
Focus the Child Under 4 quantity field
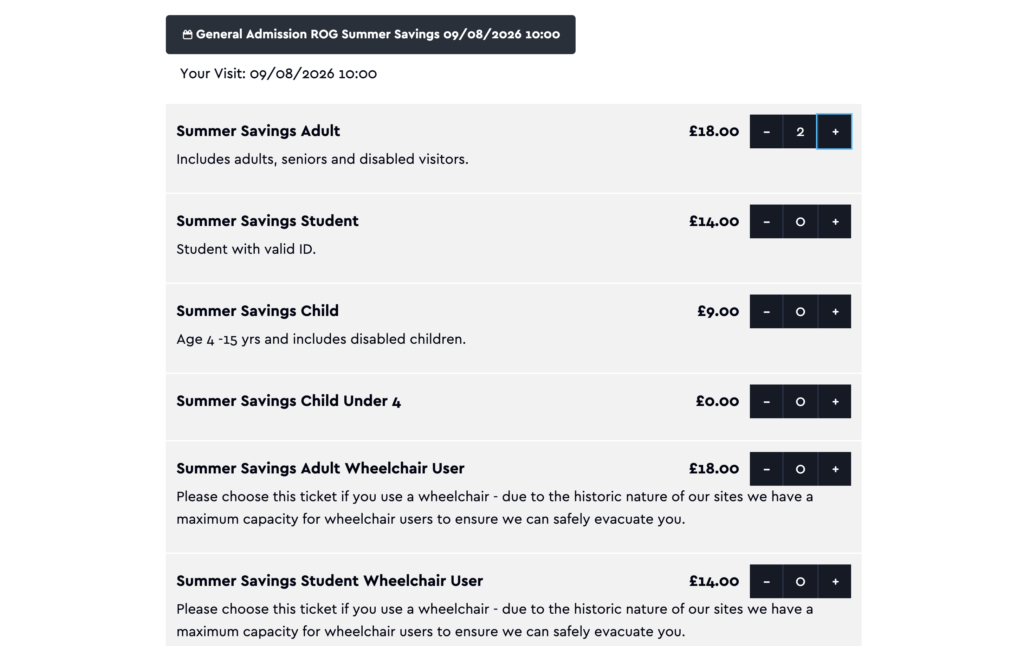[x=800, y=402]
